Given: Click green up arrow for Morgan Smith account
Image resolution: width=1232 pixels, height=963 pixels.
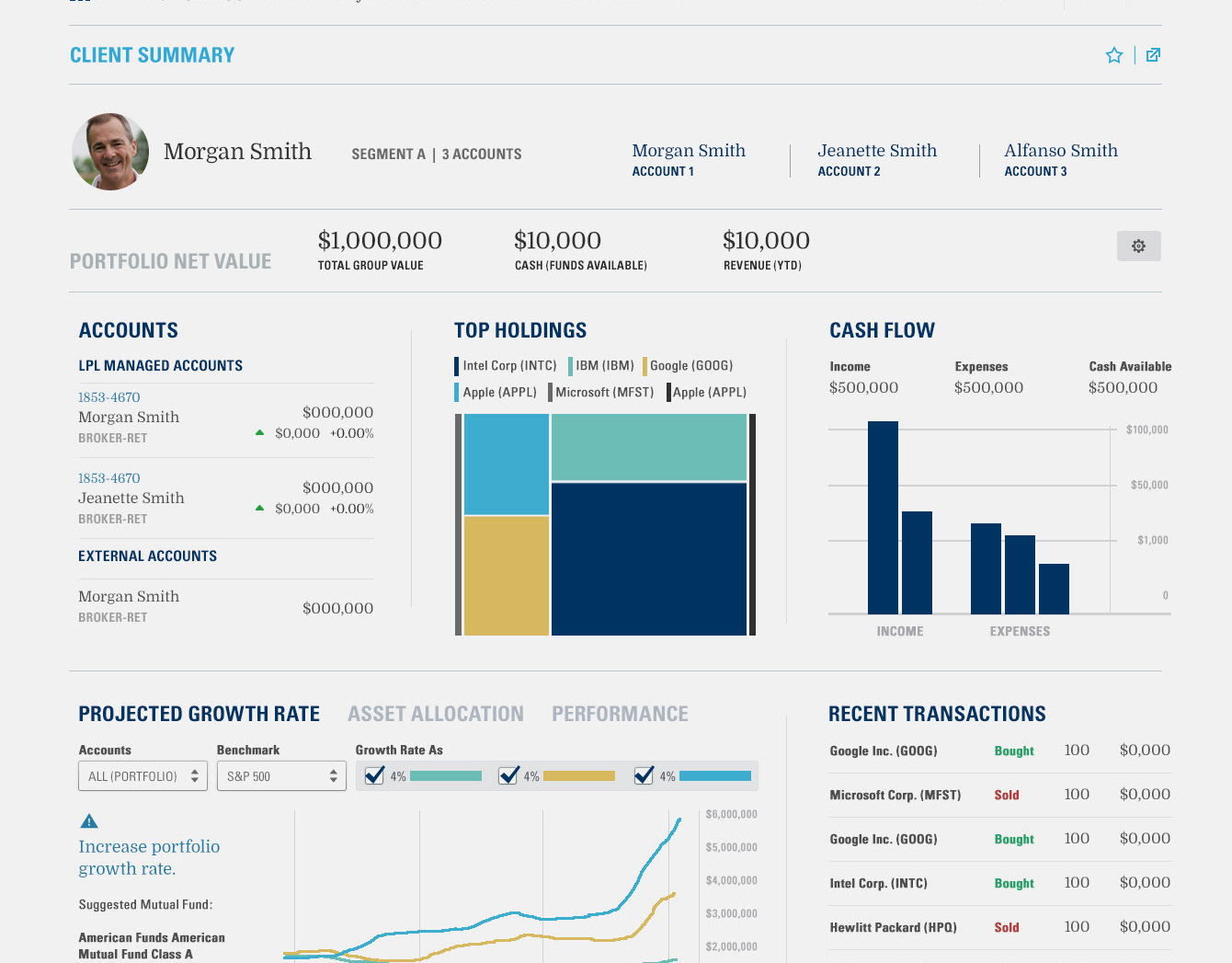Looking at the screenshot, I should click(x=259, y=432).
